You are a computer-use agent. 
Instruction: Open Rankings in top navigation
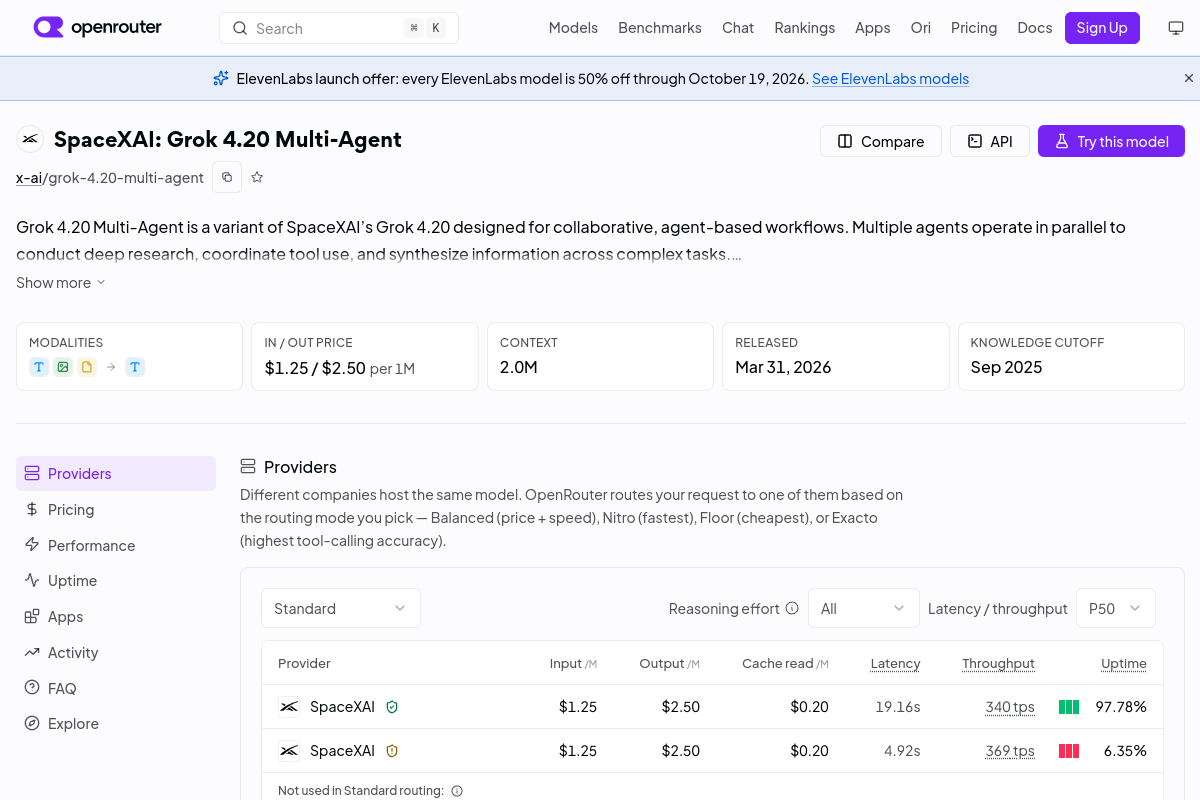click(805, 28)
